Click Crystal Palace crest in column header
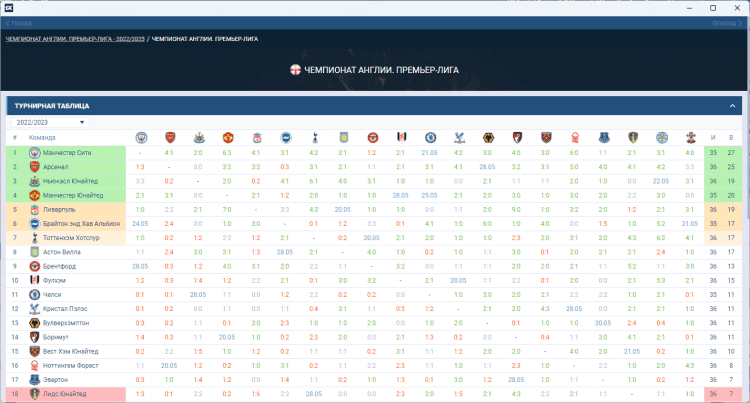Screen dimensions: 750x403 click(x=459, y=138)
